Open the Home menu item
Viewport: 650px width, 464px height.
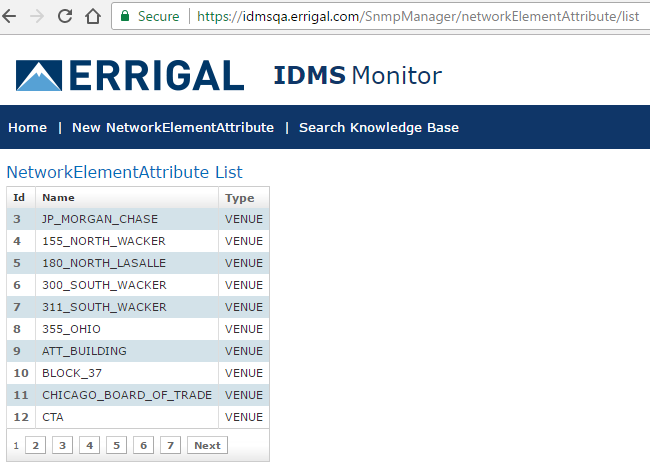(27, 128)
